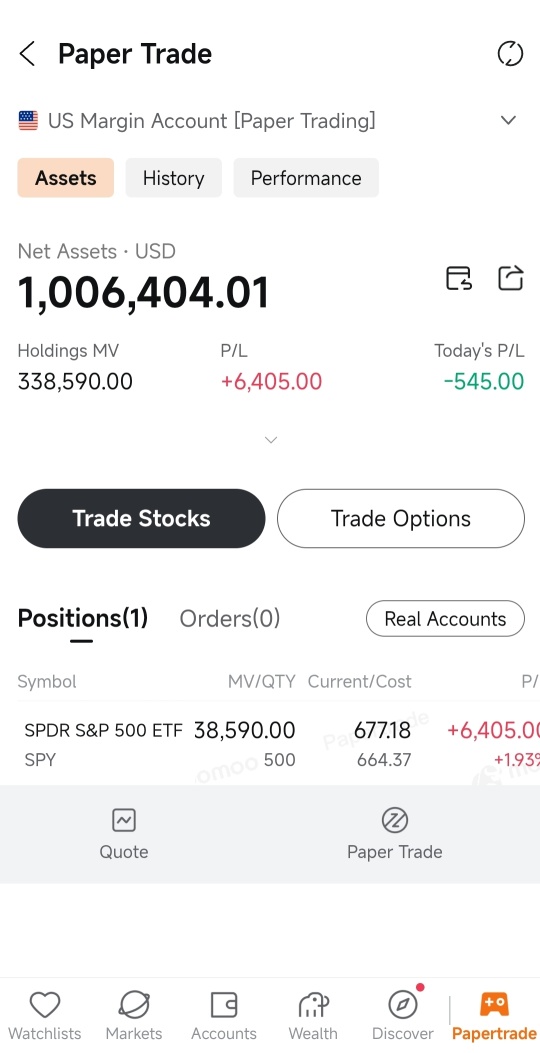Image resolution: width=540 pixels, height=1053 pixels.
Task: Switch to the Performance tab
Action: pyautogui.click(x=306, y=178)
